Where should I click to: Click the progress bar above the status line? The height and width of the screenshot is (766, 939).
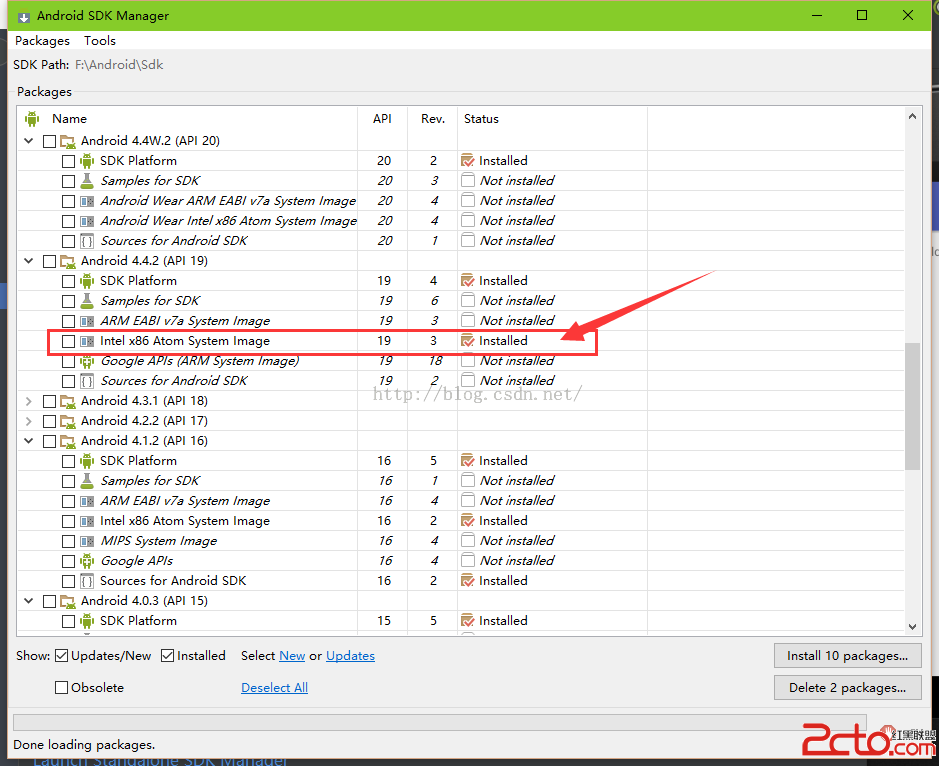[x=440, y=722]
